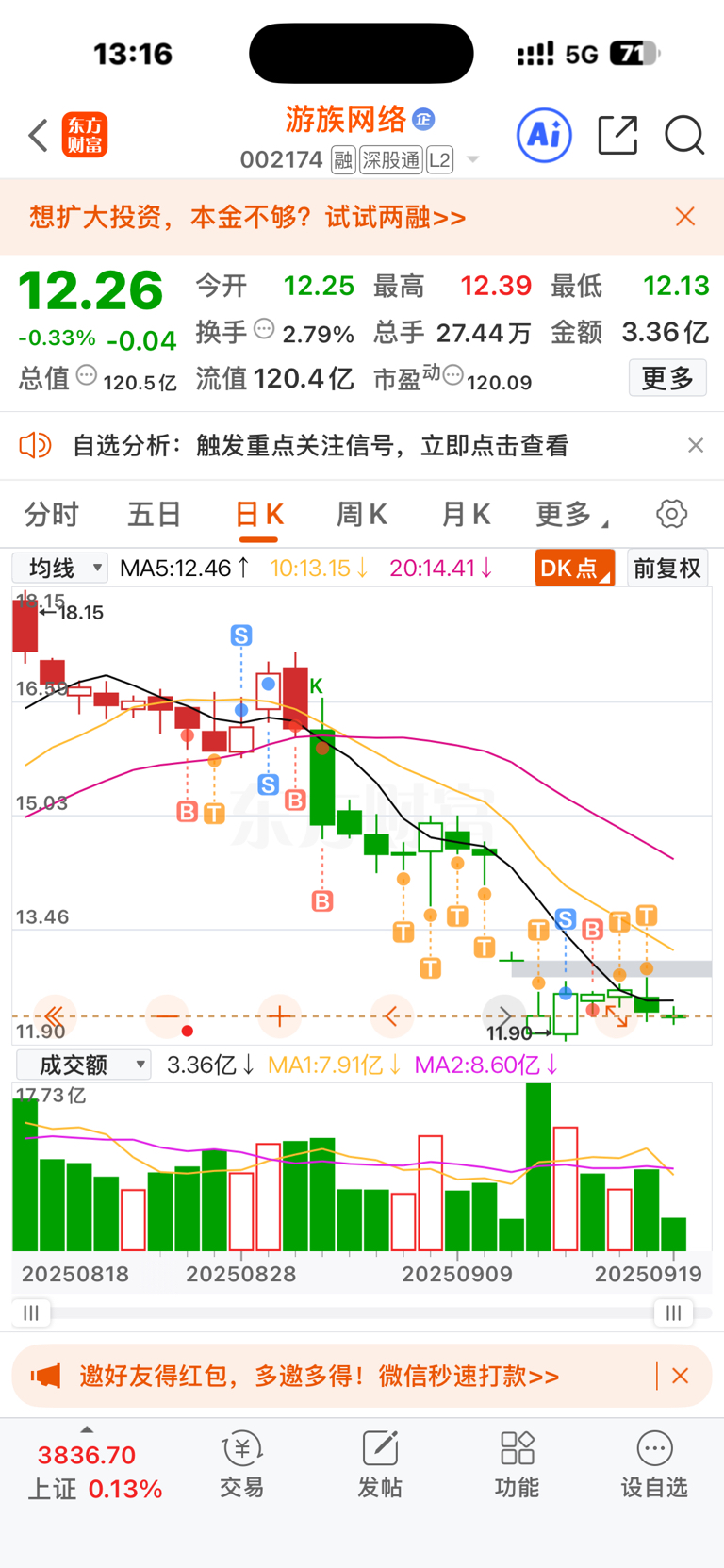Image resolution: width=724 pixels, height=1568 pixels.
Task: Tap the L2 level tag
Action: (x=440, y=160)
